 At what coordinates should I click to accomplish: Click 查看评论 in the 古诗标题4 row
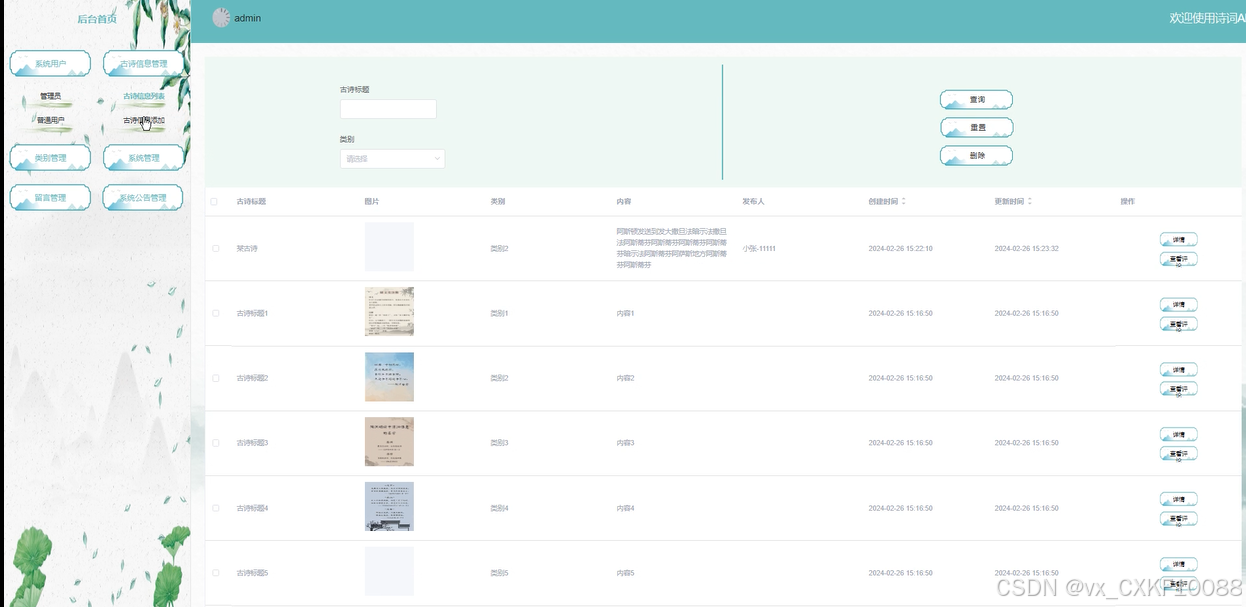click(x=1179, y=519)
